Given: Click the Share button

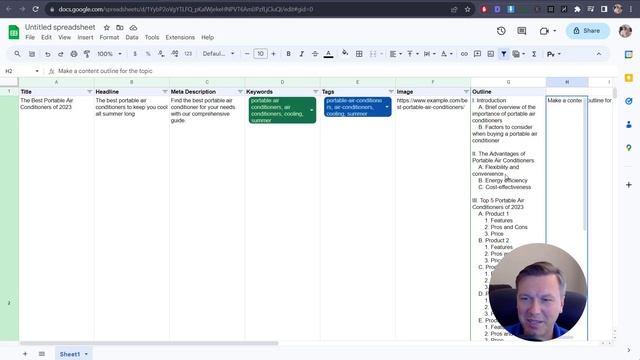Looking at the screenshot, I should pos(587,31).
